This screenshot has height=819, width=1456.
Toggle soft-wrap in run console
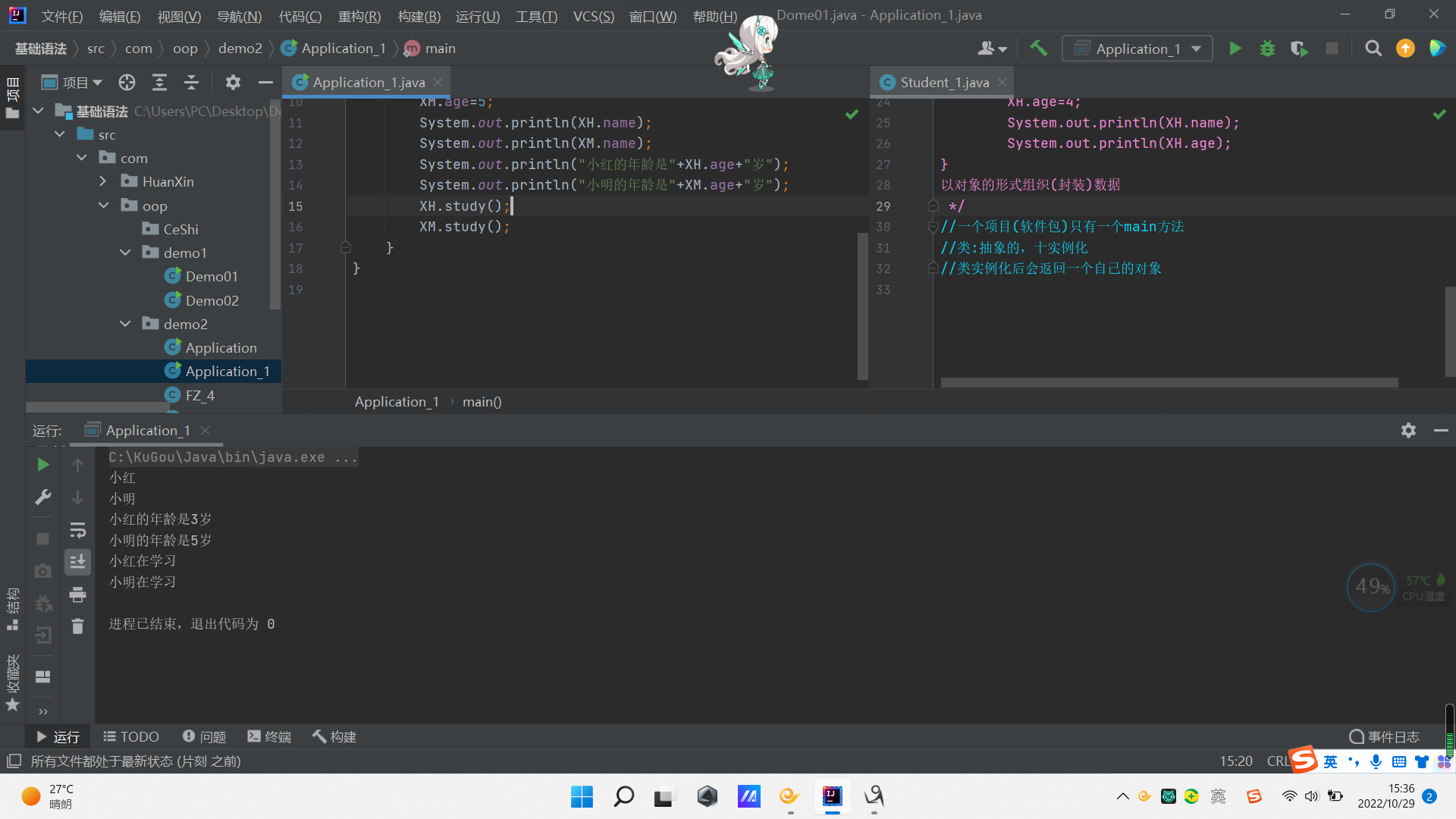point(77,529)
